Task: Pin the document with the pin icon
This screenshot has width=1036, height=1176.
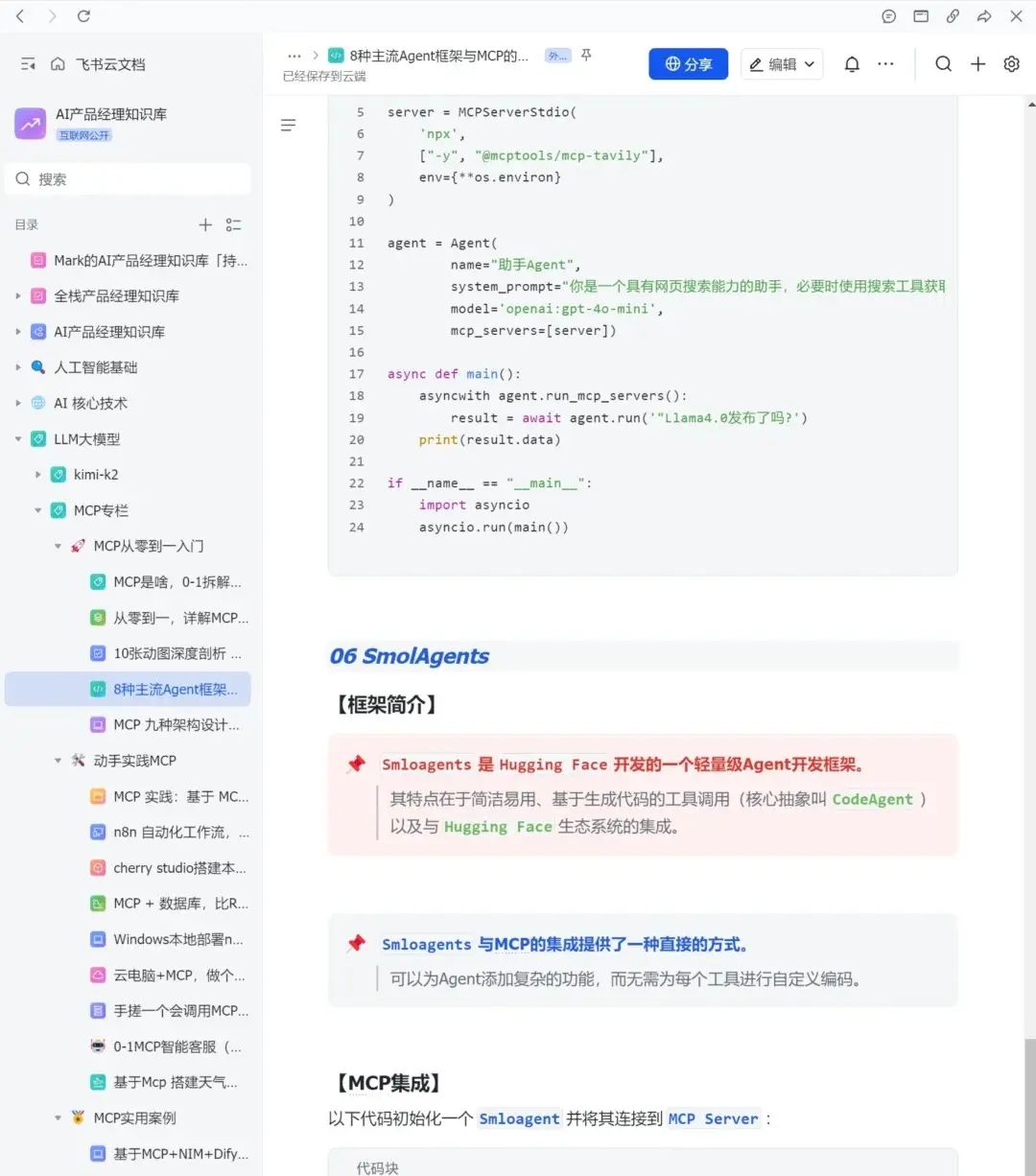Action: pos(585,56)
